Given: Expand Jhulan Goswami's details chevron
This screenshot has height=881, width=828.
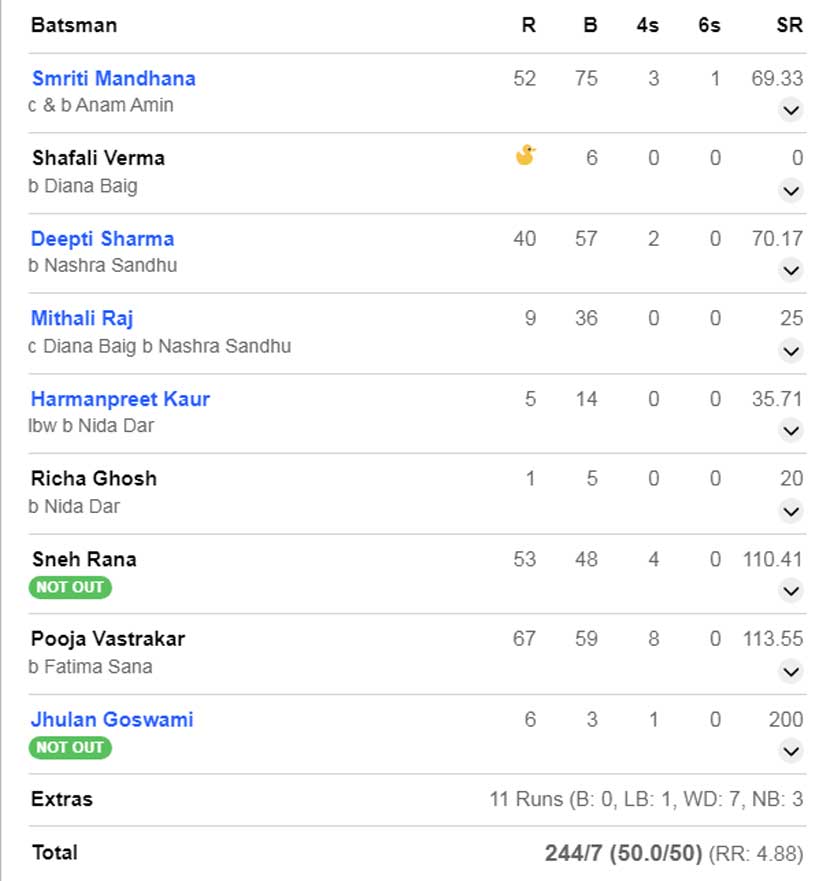Looking at the screenshot, I should coord(791,751).
